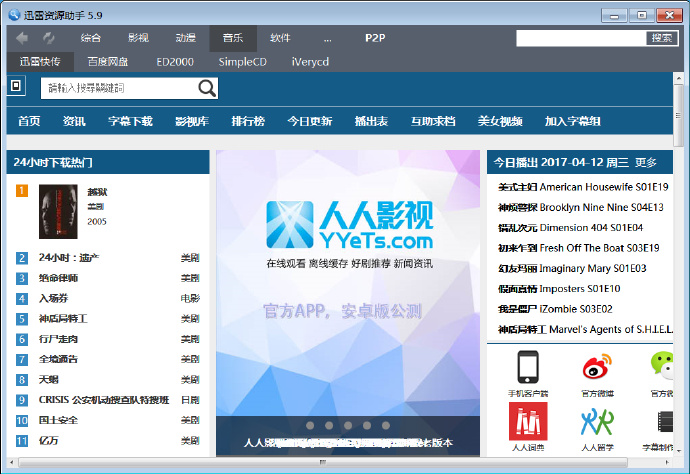This screenshot has width=690, height=474.
Task: Open Fresh Off The Boat S03E19 link
Action: (x=579, y=248)
